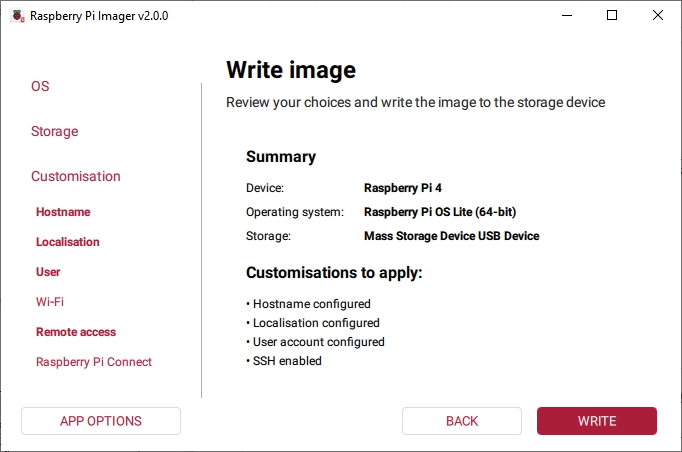Open the Hostname customisation page
The width and height of the screenshot is (682, 452).
(63, 212)
